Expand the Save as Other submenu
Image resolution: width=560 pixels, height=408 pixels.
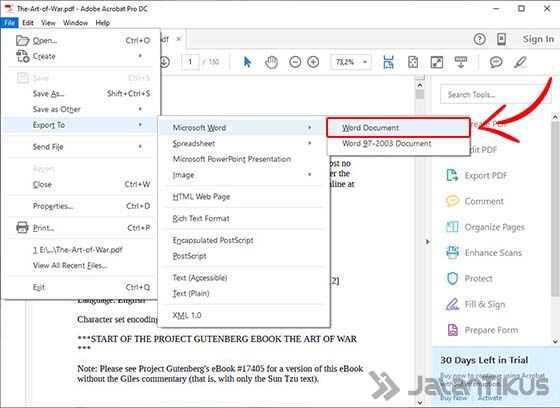81,109
